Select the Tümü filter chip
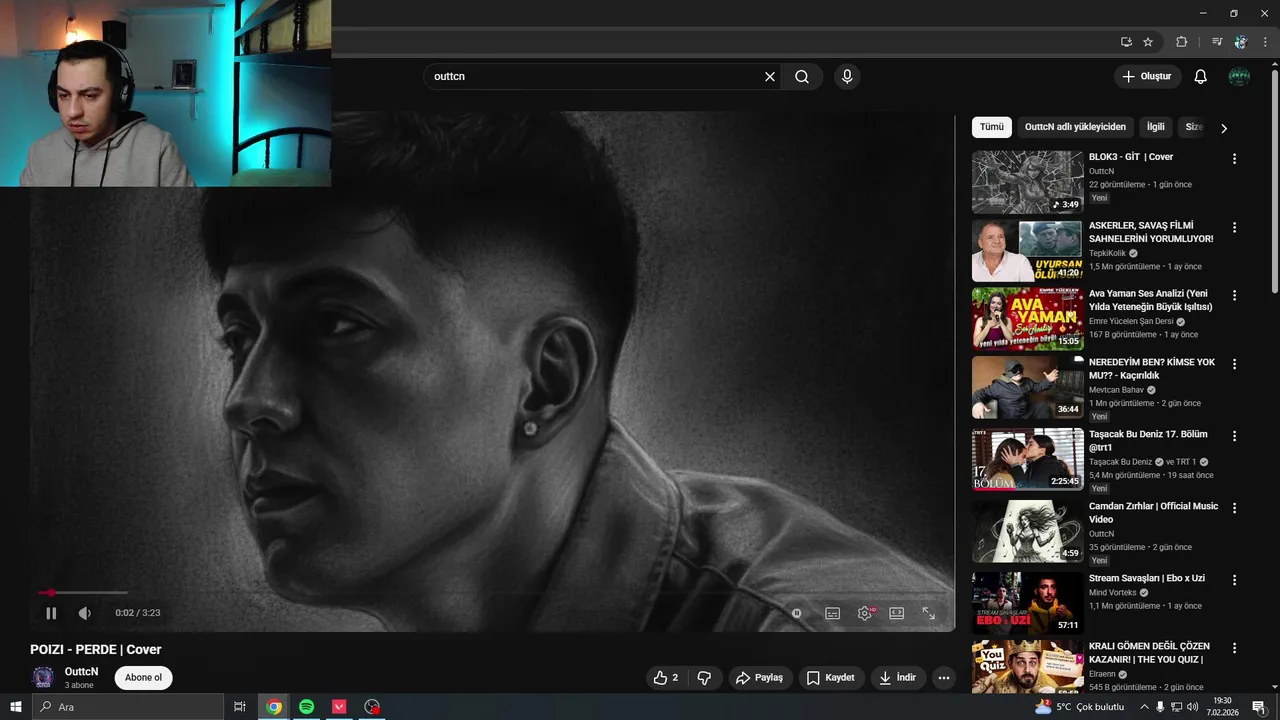 click(x=991, y=127)
